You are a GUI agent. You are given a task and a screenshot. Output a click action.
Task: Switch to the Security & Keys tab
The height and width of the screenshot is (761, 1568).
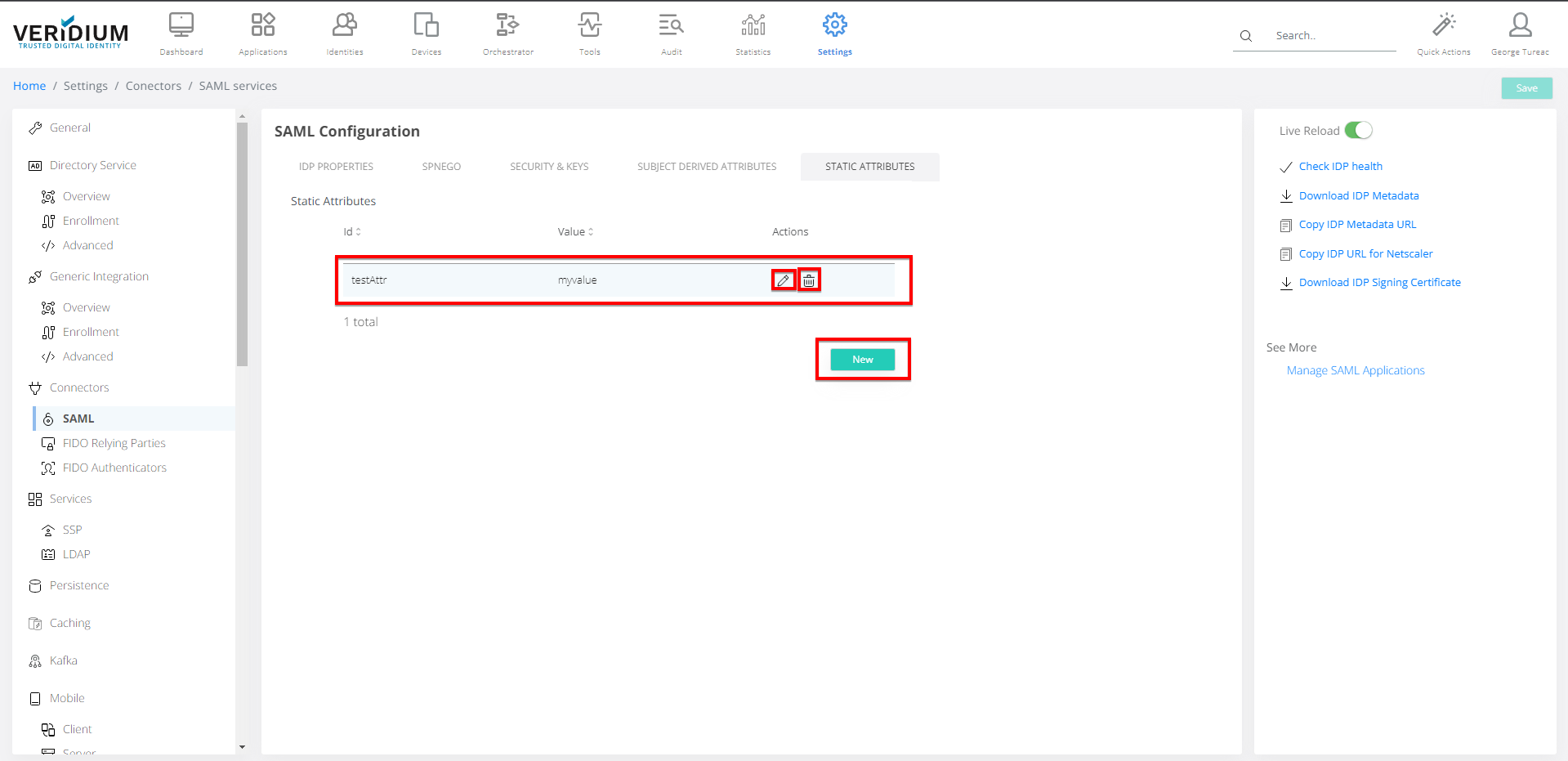[x=549, y=167]
